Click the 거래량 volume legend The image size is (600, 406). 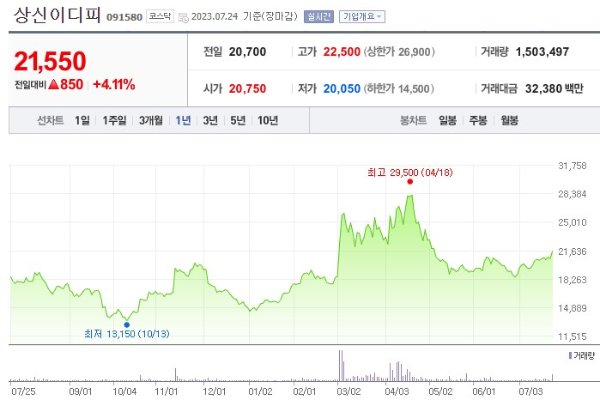click(582, 356)
